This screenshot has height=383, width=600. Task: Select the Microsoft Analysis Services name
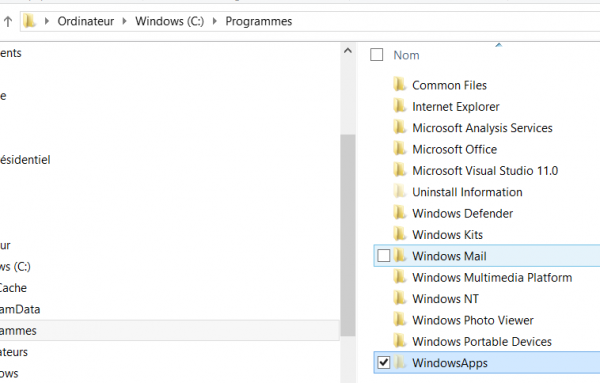tap(482, 128)
